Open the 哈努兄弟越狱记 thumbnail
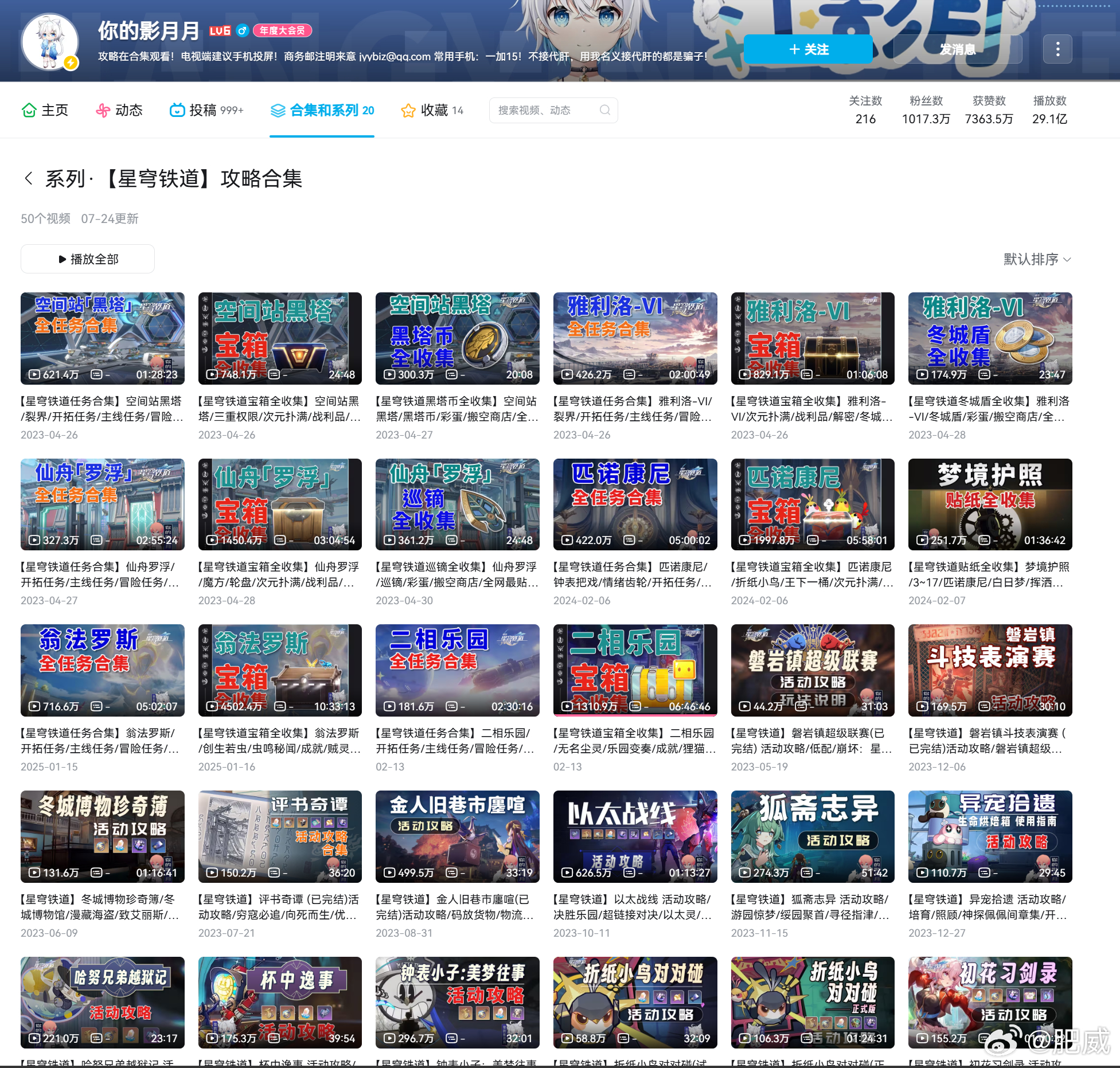Image resolution: width=1120 pixels, height=1068 pixels. coord(103,1003)
